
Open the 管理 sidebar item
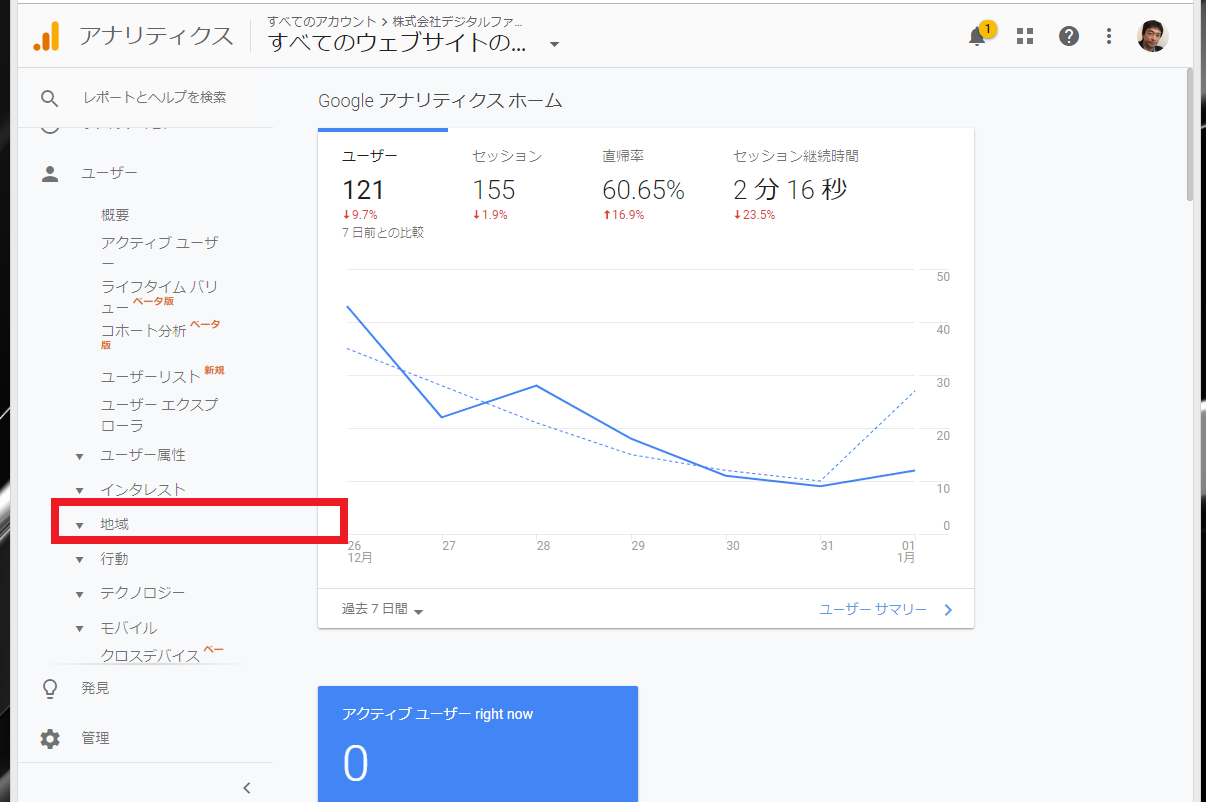click(x=95, y=739)
